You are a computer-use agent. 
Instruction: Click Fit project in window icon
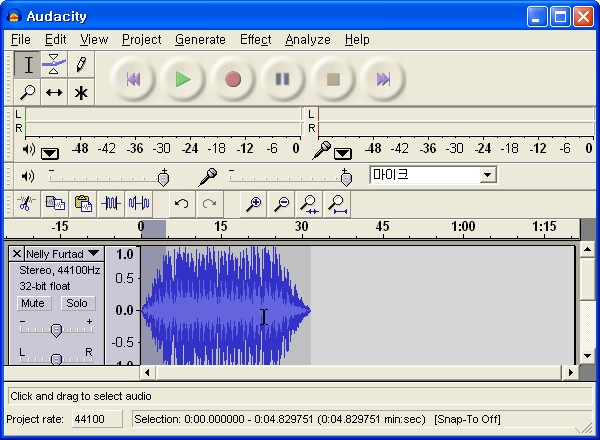pos(338,203)
